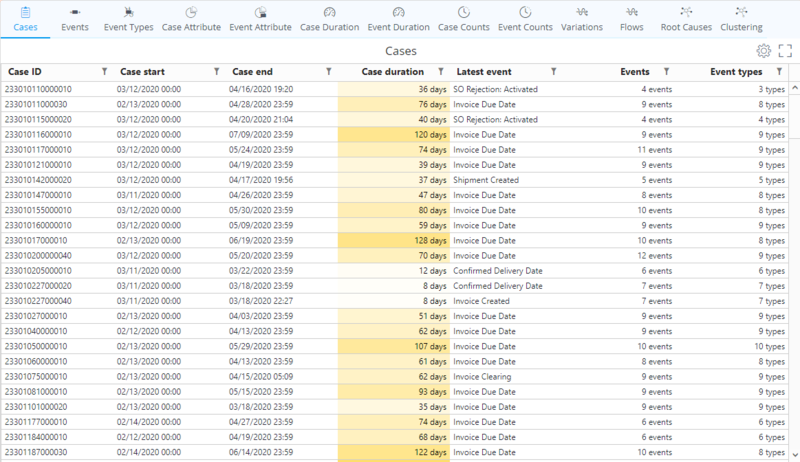Sort by Case end header
This screenshot has width=800, height=462.
(253, 72)
